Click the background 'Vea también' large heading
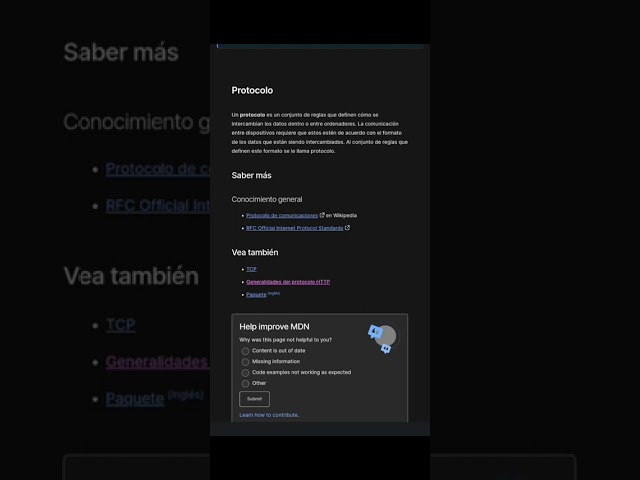Image resolution: width=640 pixels, height=480 pixels. click(x=131, y=276)
